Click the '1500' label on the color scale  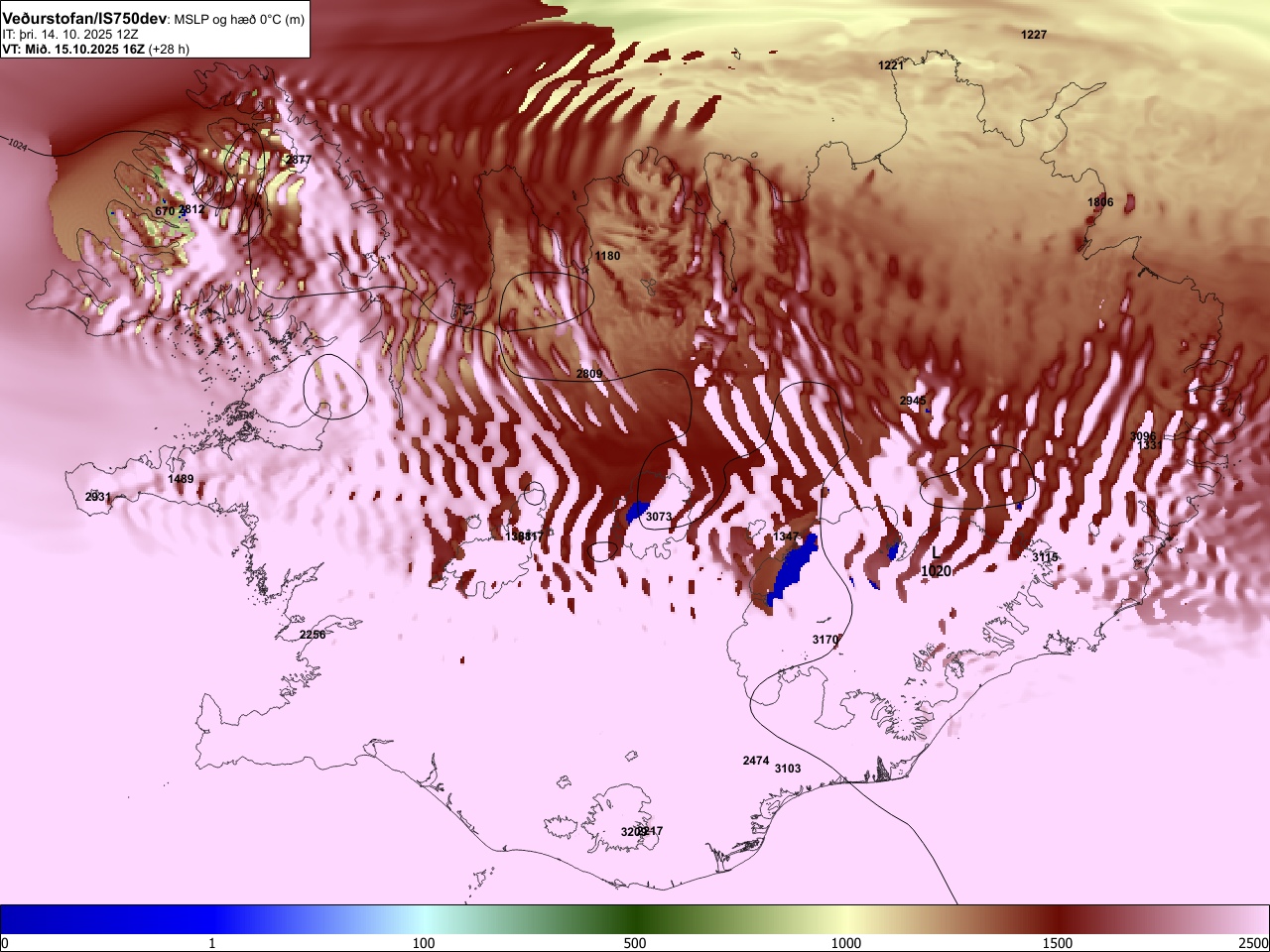tap(1058, 943)
